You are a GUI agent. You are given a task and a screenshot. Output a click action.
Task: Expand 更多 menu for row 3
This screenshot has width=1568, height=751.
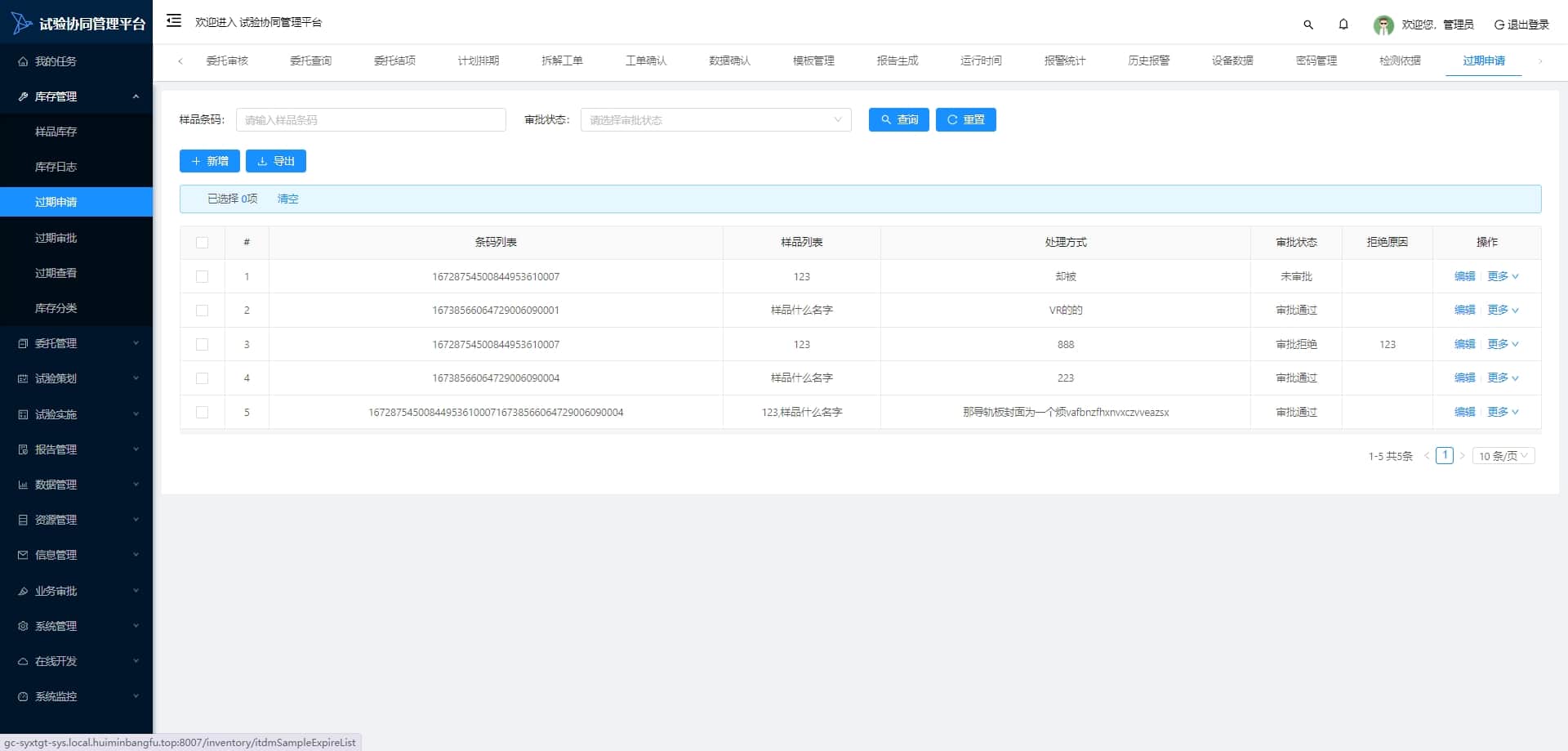click(x=1503, y=345)
